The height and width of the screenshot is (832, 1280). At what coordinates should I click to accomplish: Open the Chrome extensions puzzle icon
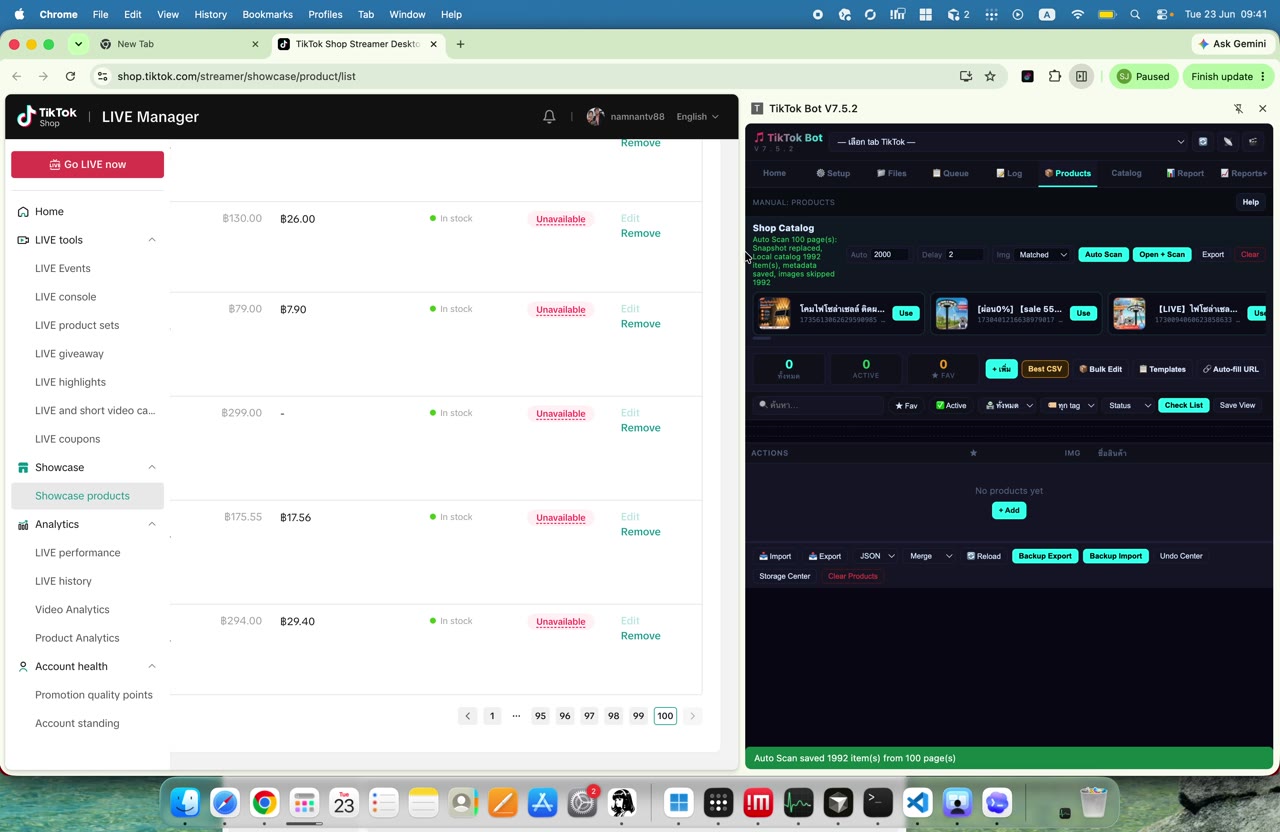pyautogui.click(x=1055, y=76)
